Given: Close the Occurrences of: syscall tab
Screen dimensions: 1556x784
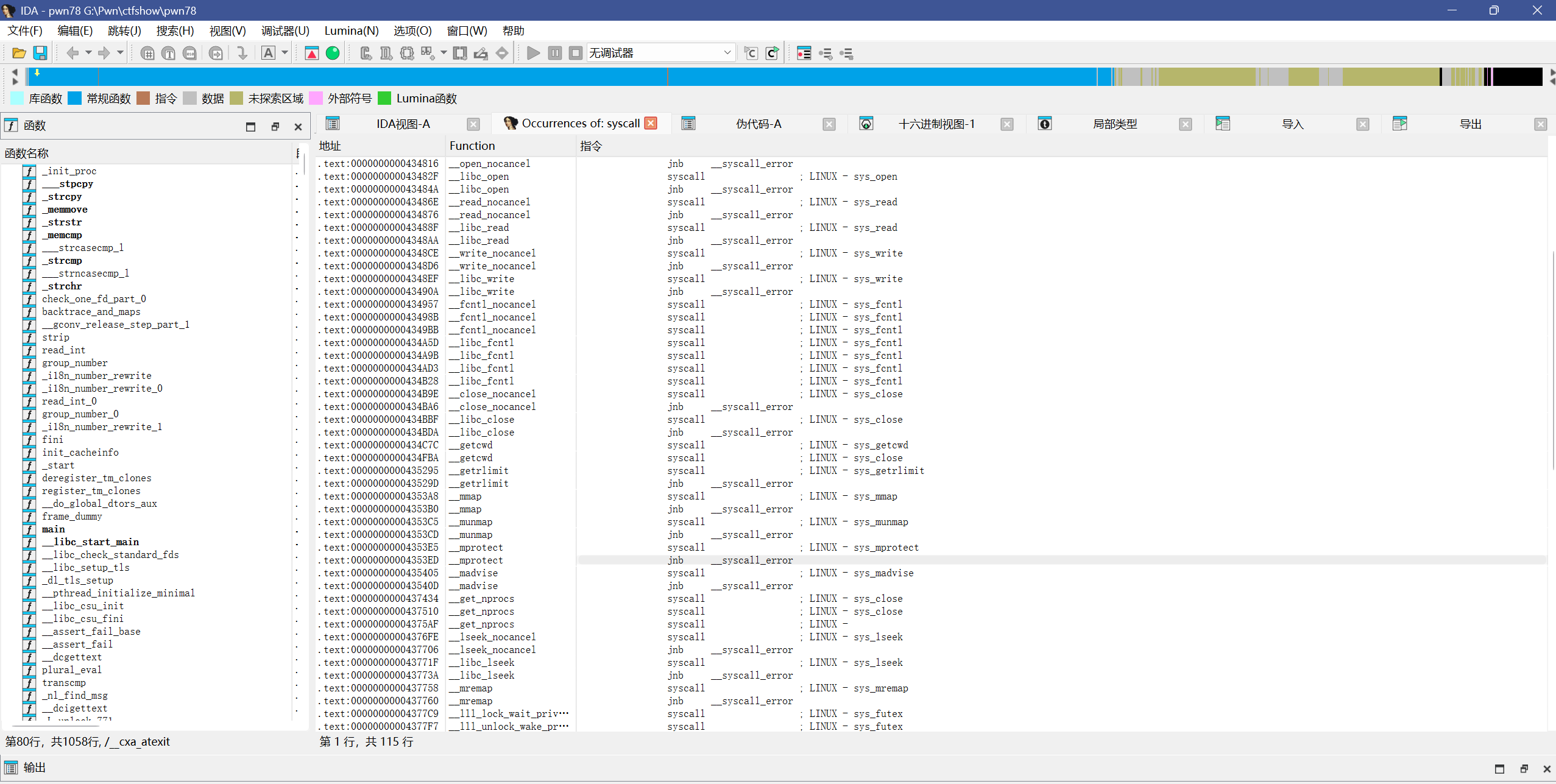Looking at the screenshot, I should 651,123.
